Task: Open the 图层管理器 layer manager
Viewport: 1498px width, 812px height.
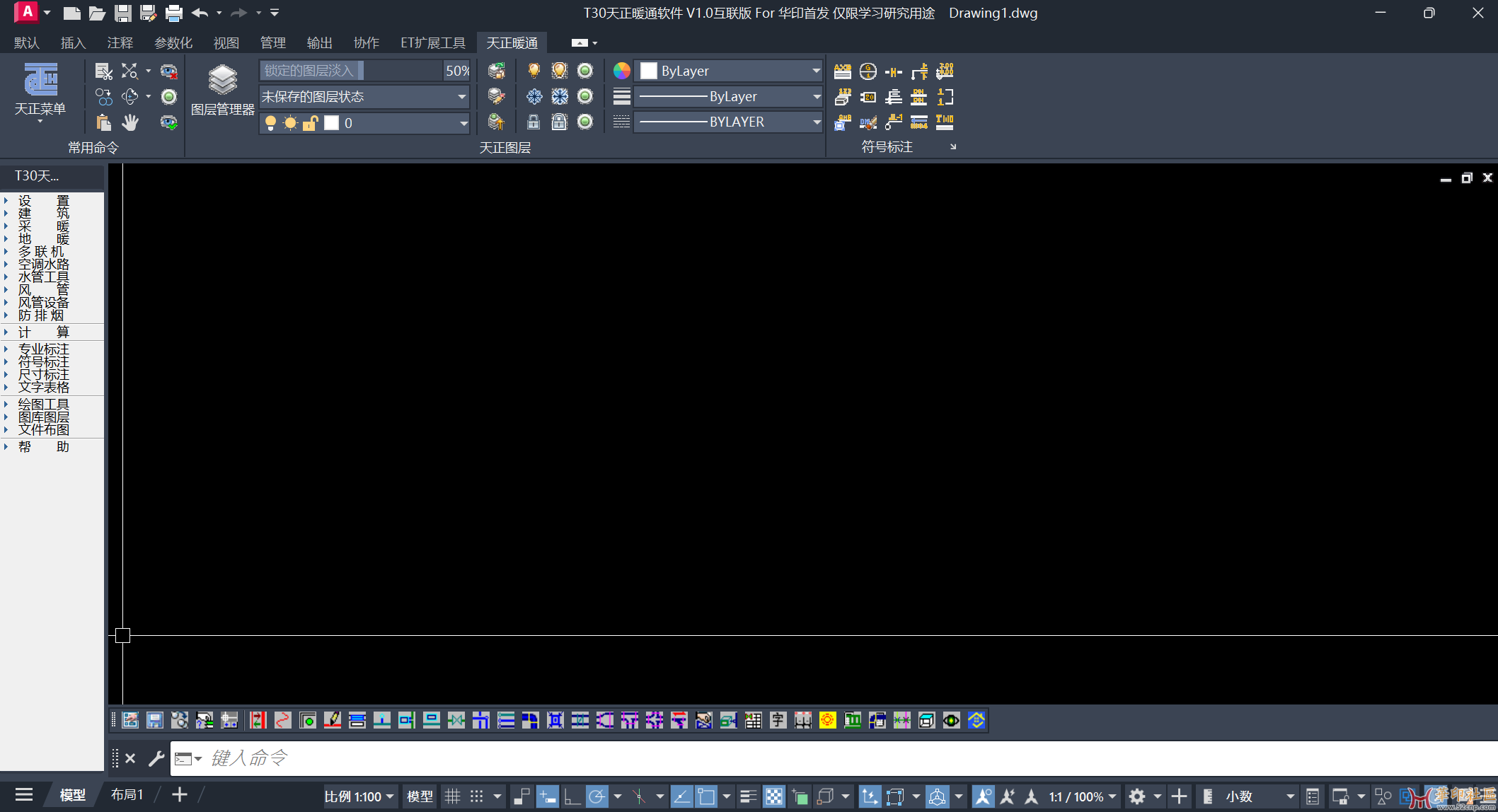Action: pyautogui.click(x=222, y=90)
